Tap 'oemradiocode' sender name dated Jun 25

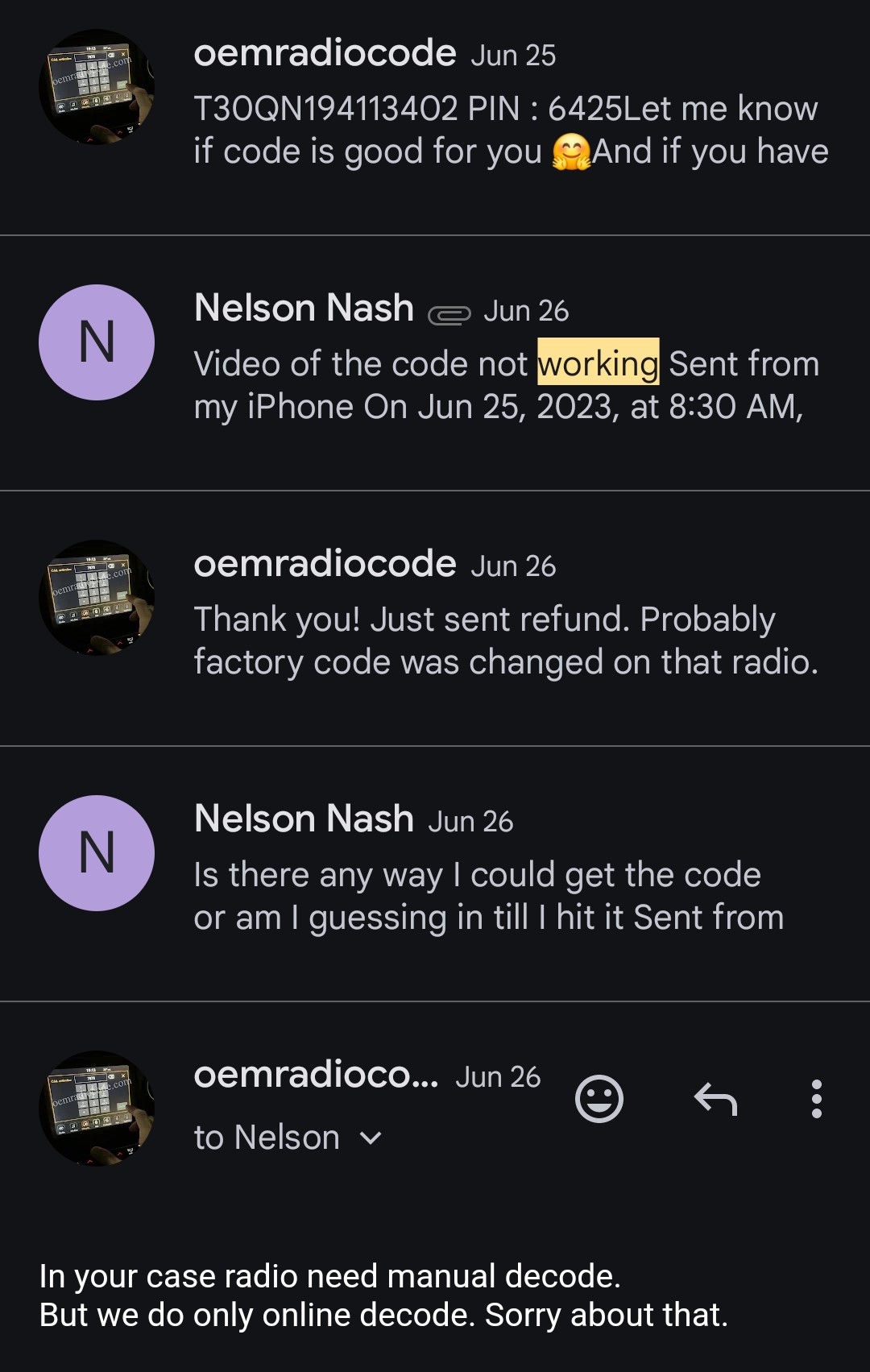pyautogui.click(x=325, y=54)
